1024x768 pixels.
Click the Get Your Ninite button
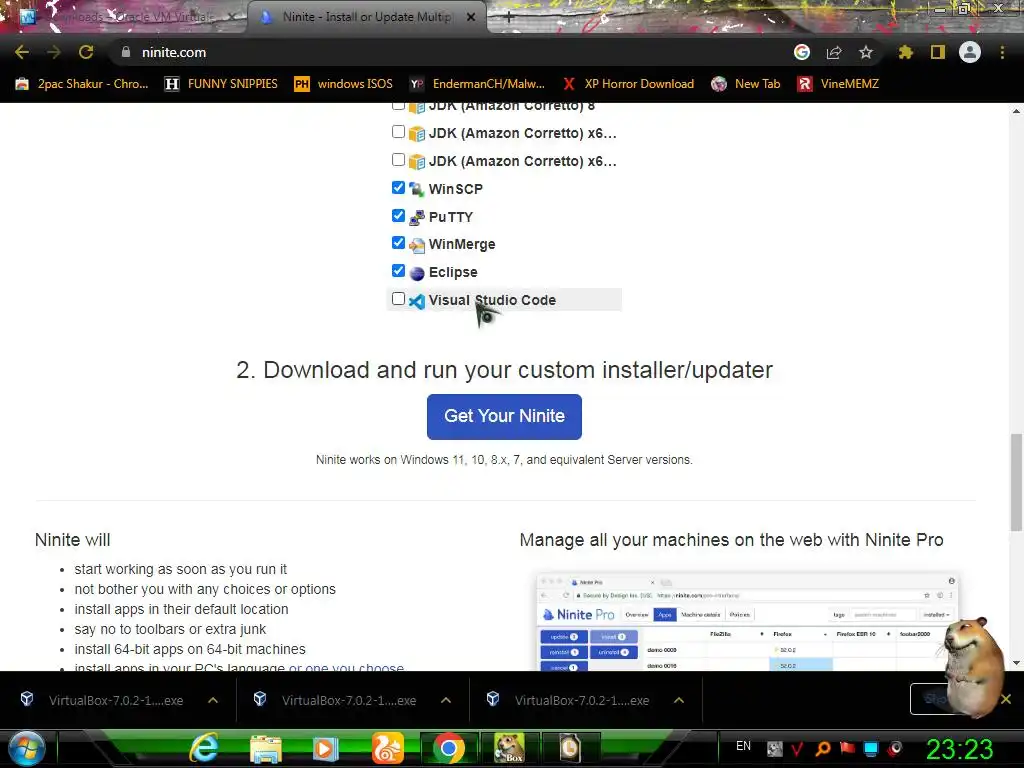[504, 417]
